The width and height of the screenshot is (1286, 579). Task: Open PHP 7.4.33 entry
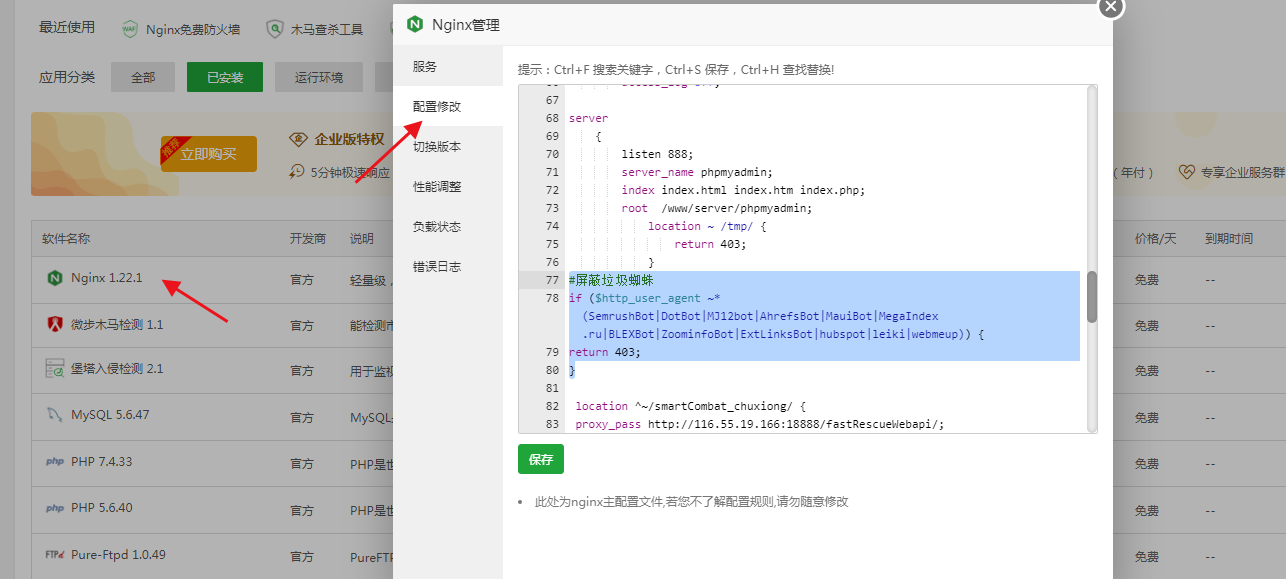[101, 461]
